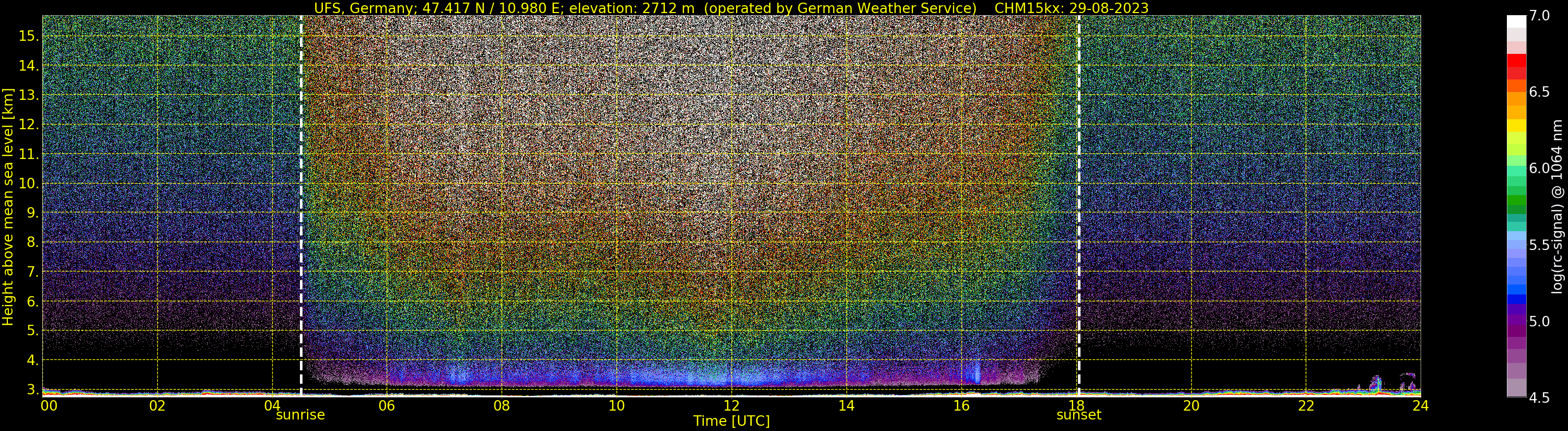1568x431 pixels.
Task: Click the 'sunset' label below the time axis
Action: click(1078, 415)
